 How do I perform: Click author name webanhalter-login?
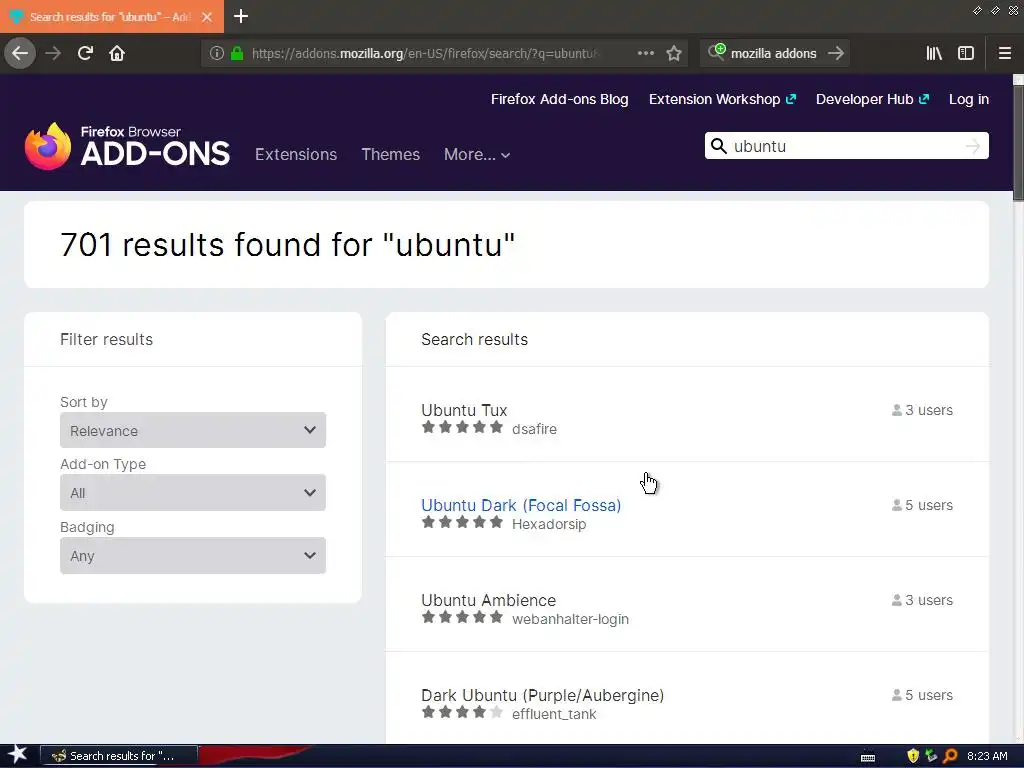pyautogui.click(x=570, y=619)
